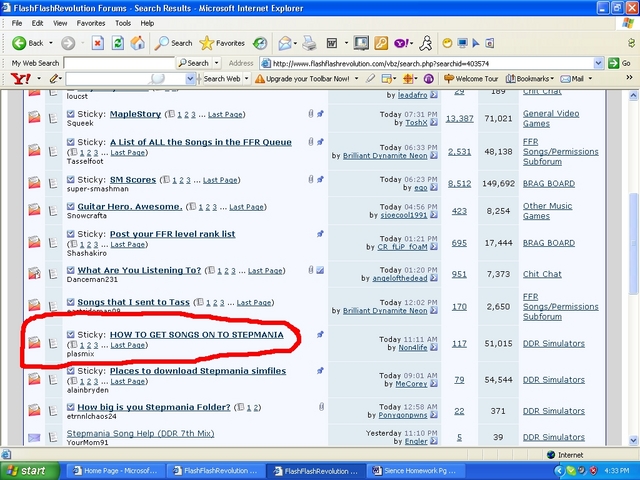
Task: Click the green Go arrow button
Action: click(x=613, y=63)
